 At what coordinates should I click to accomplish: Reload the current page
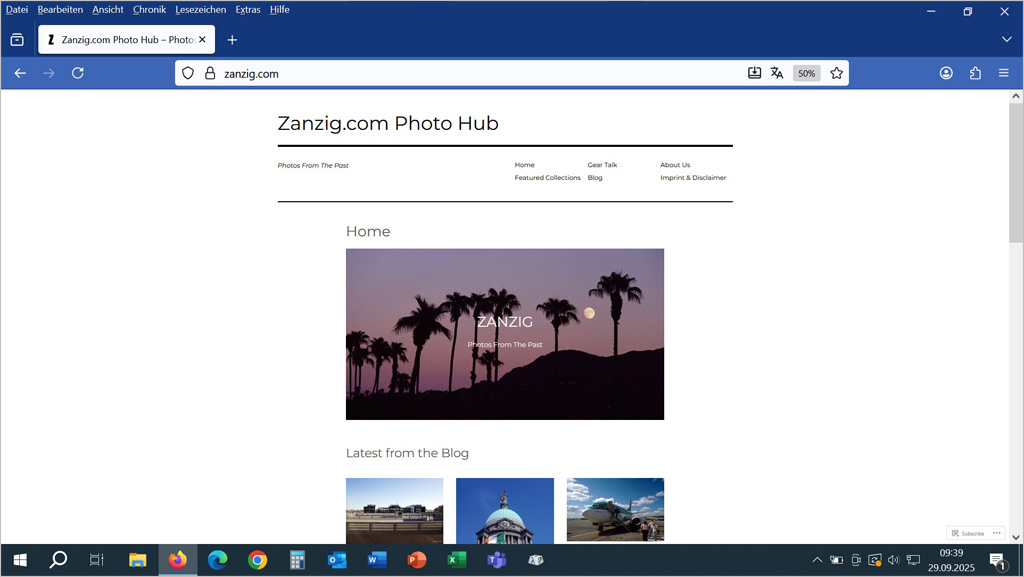[78, 73]
